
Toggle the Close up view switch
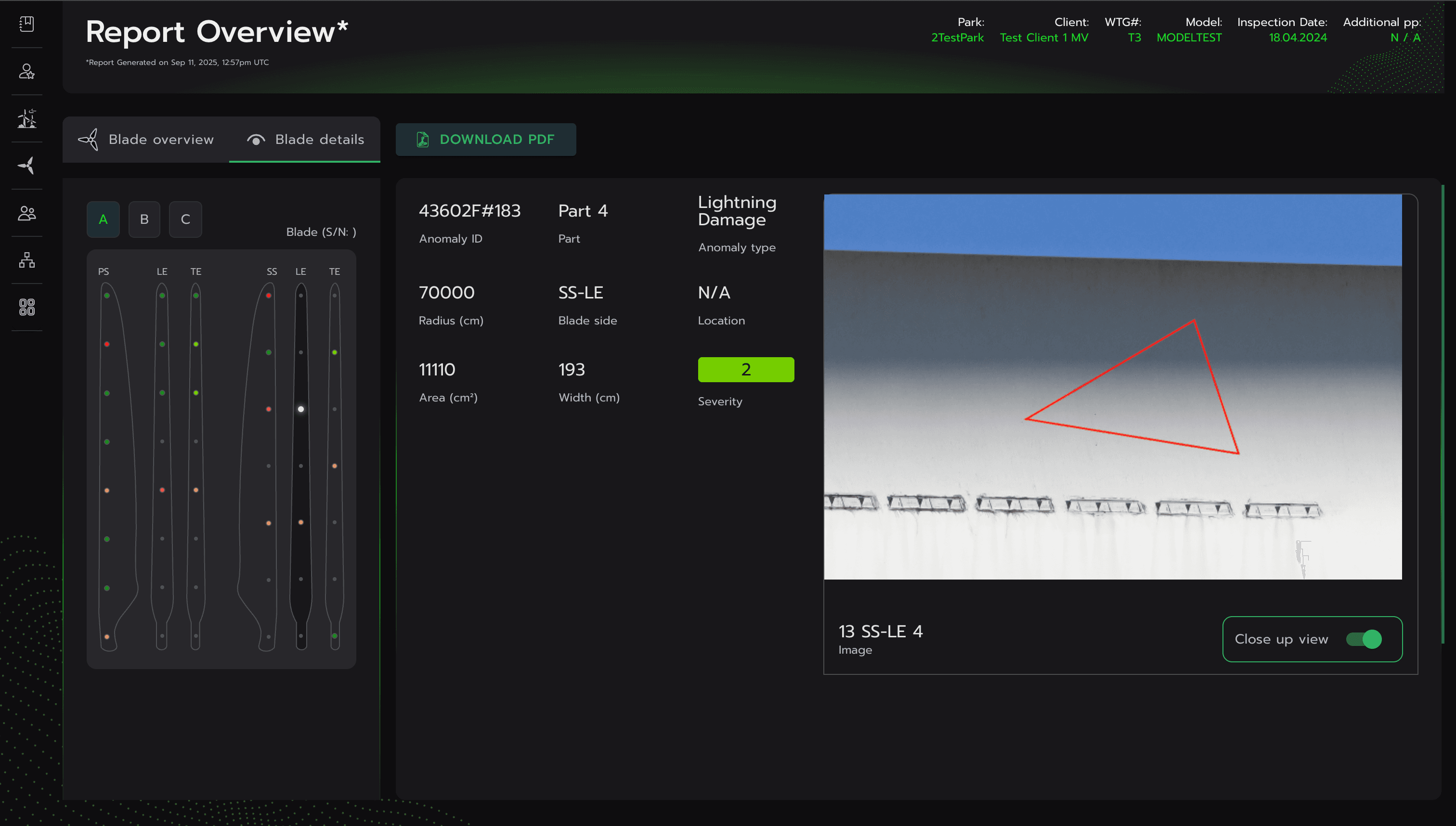1364,639
